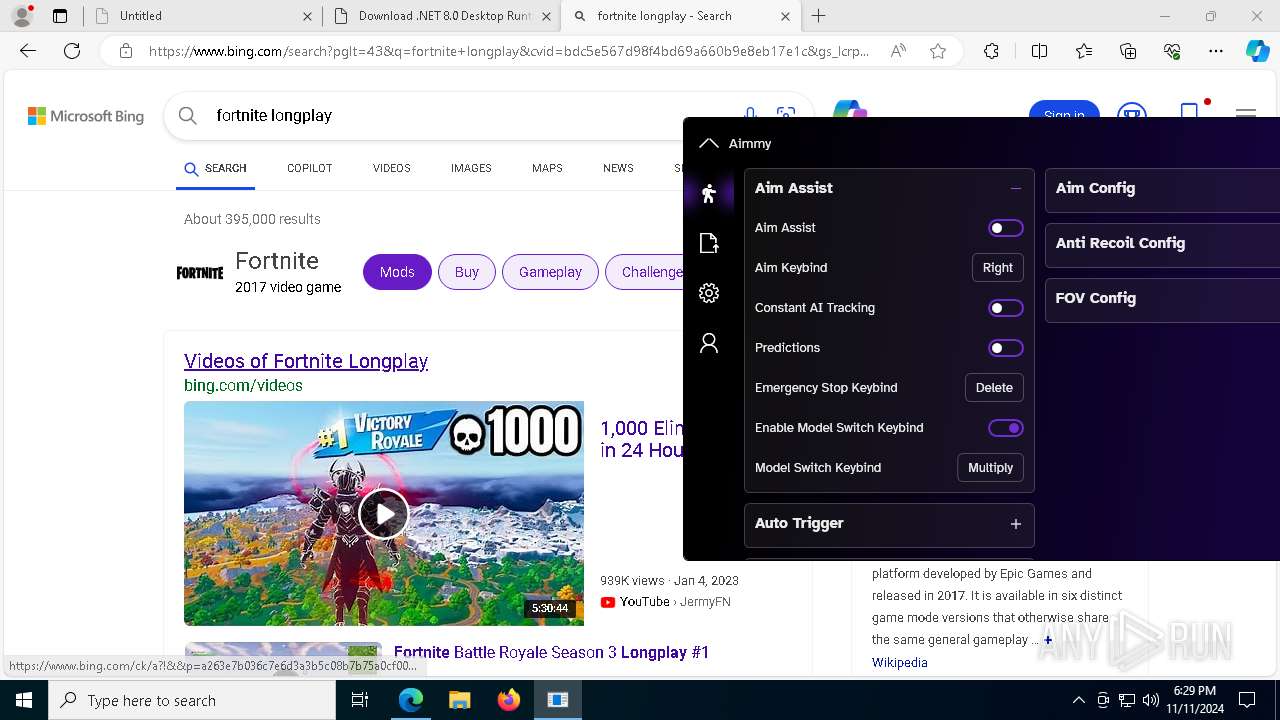
Task: Enable the Aim Assist toggle
Action: pos(1006,228)
